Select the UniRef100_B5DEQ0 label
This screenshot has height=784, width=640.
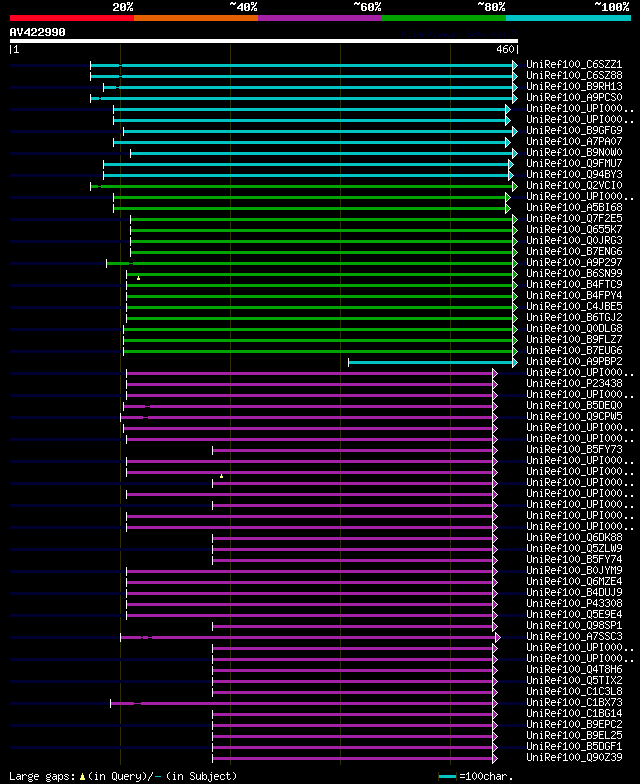574,406
